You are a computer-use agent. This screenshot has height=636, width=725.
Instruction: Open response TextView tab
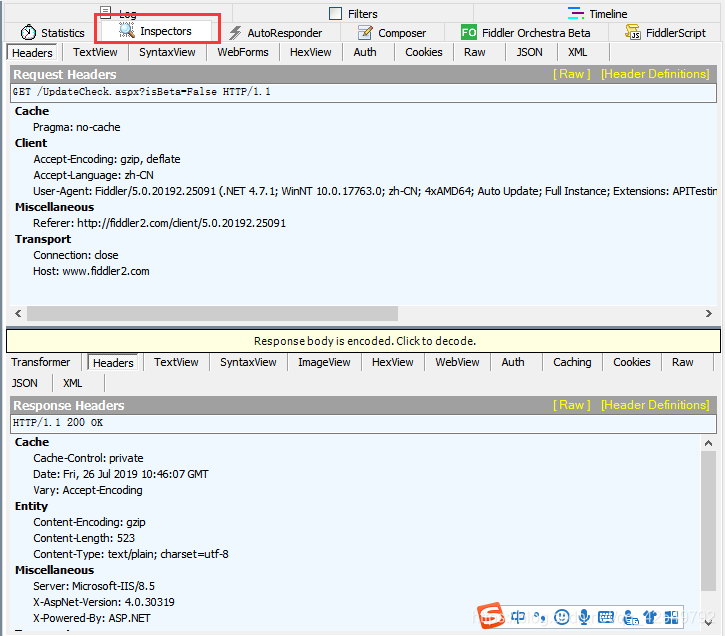(176, 362)
